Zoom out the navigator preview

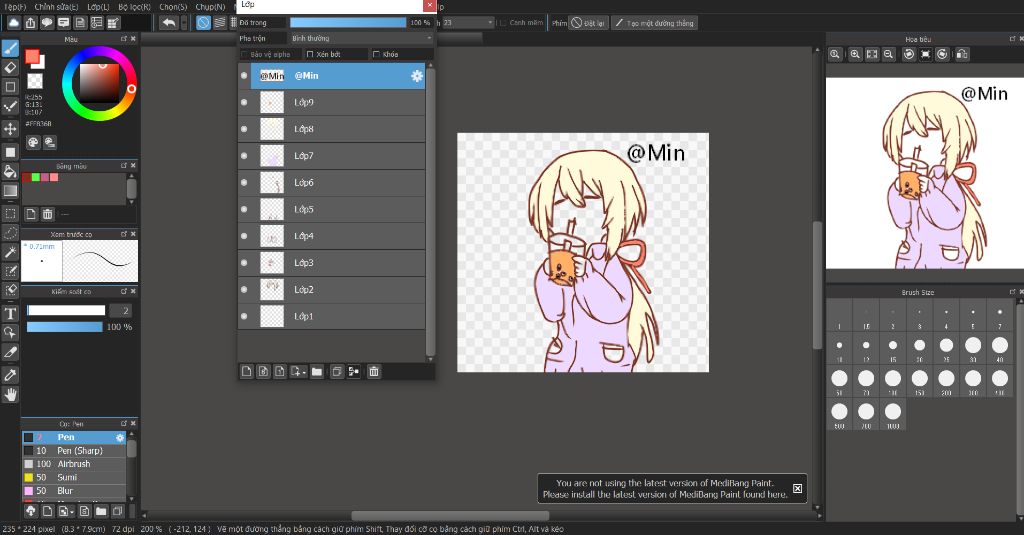click(888, 54)
